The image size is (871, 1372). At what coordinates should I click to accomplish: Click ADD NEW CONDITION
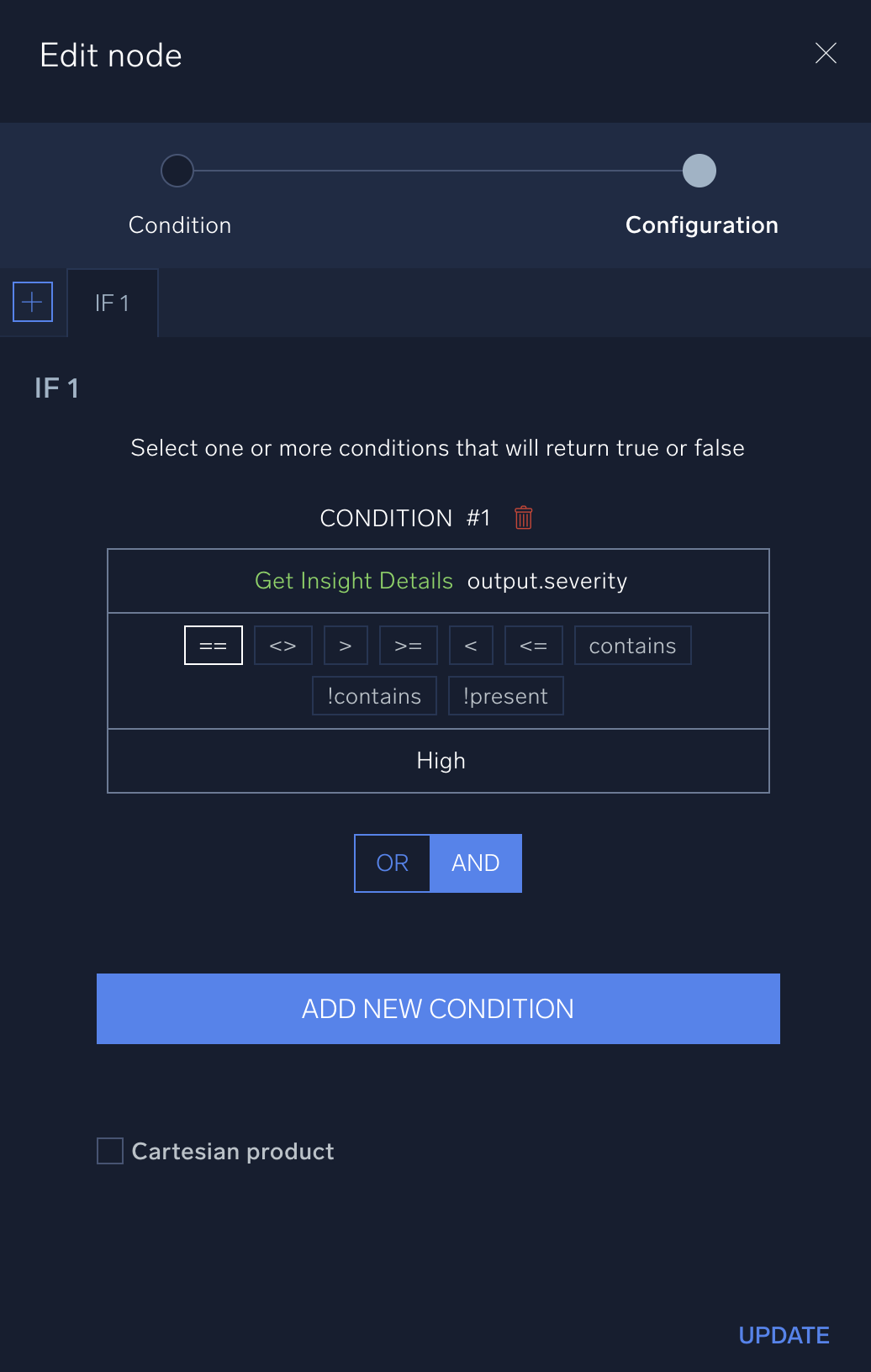pyautogui.click(x=438, y=1009)
